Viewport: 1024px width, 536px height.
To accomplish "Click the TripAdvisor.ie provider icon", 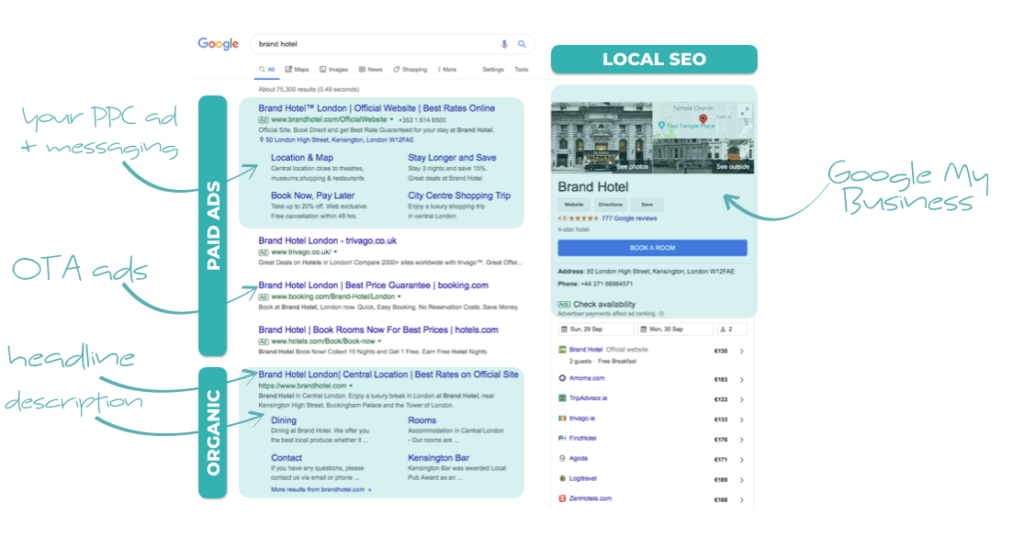I will point(562,398).
